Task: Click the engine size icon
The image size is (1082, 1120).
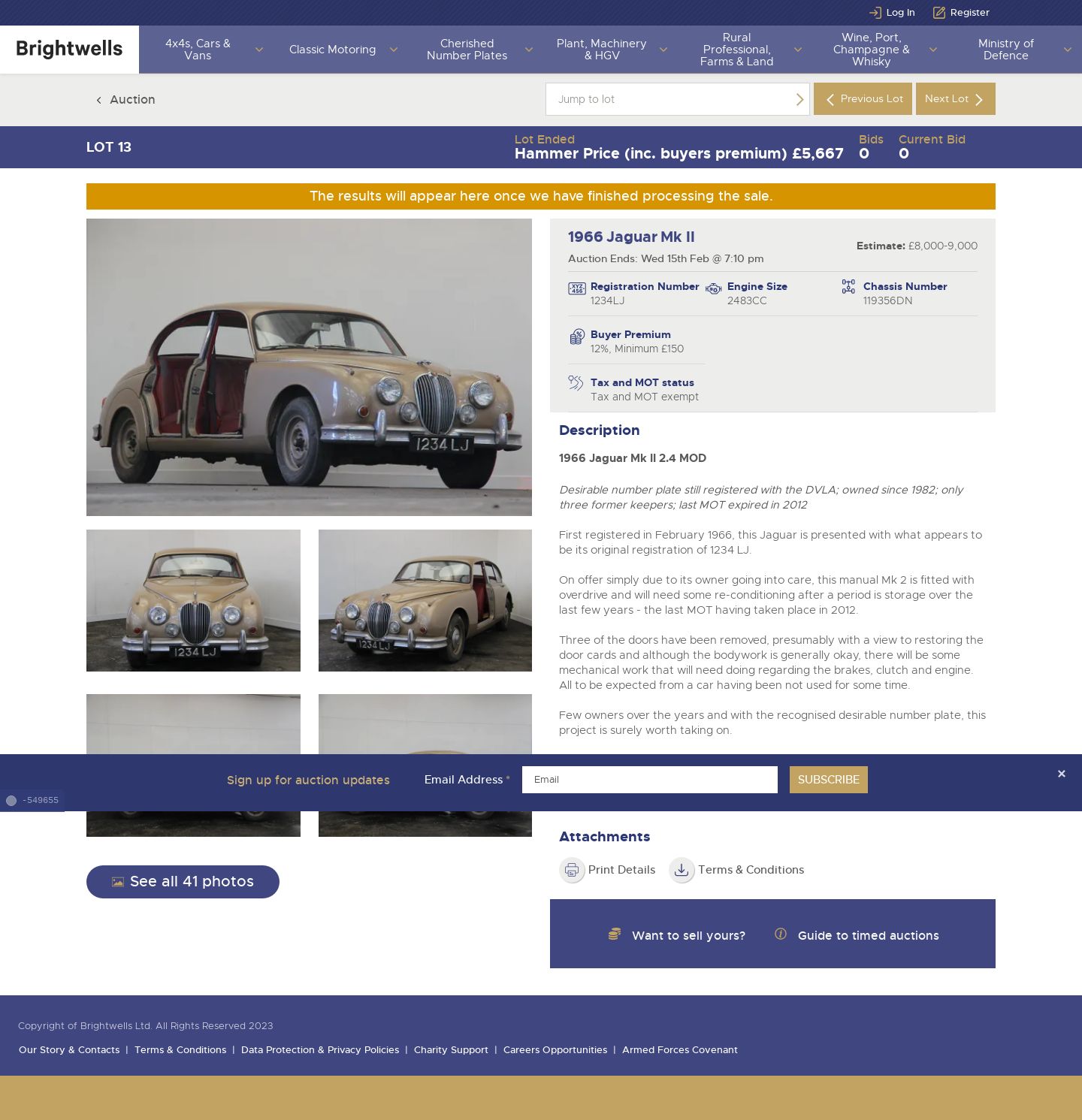Action: coord(713,288)
